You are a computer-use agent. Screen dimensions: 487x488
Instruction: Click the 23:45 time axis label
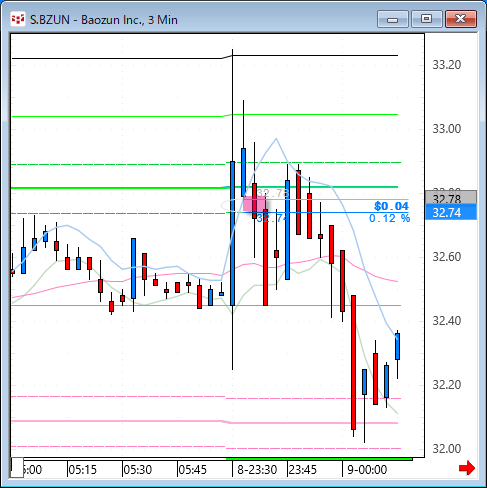pos(303,470)
